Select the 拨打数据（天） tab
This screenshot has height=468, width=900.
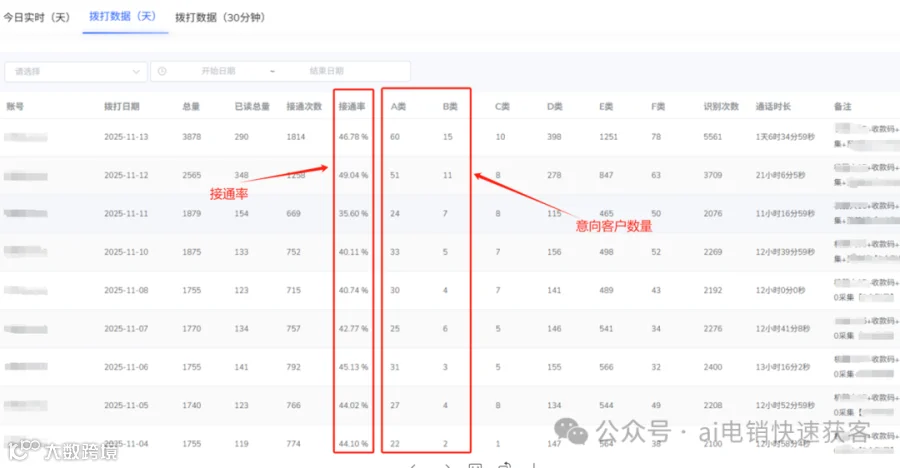tap(123, 17)
